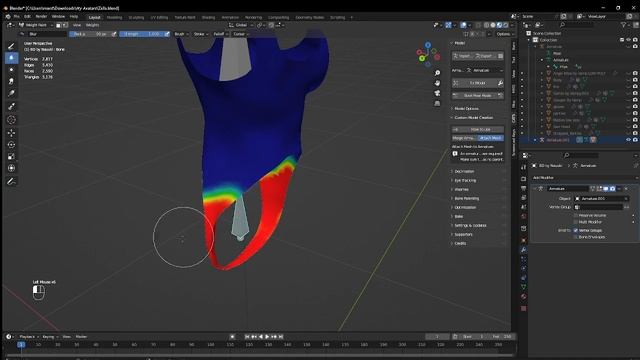The width and height of the screenshot is (640, 360).
Task: Open the Falloff dropdown
Action: tap(220, 34)
